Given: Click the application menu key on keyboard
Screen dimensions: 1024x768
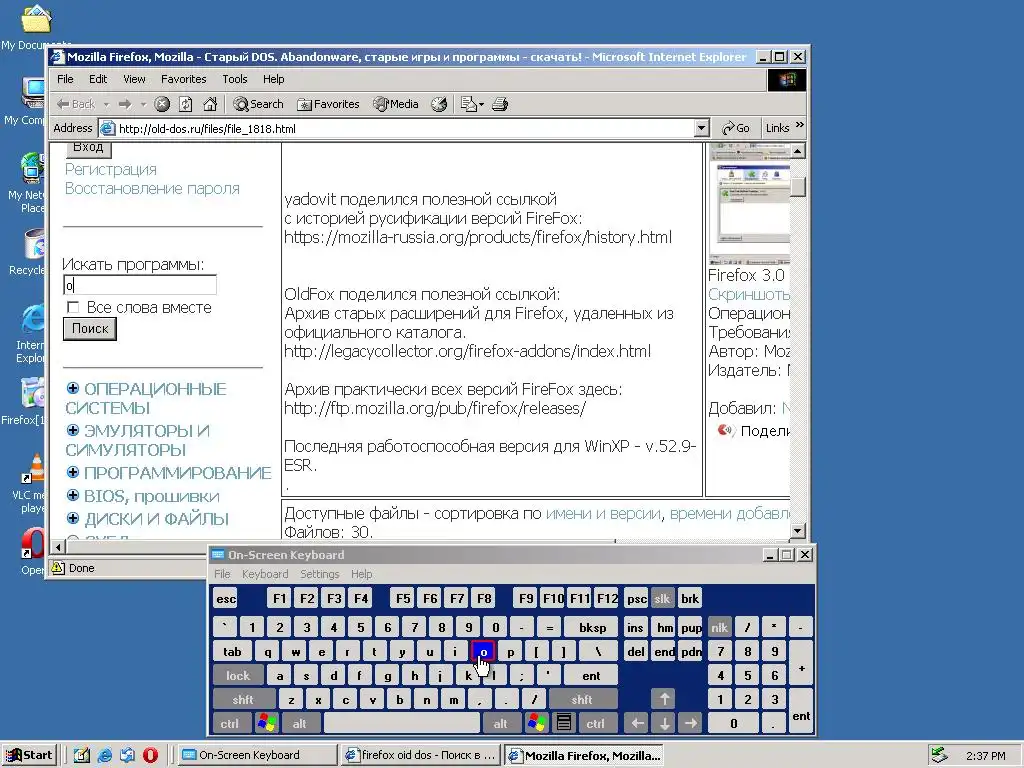Looking at the screenshot, I should 564,724.
